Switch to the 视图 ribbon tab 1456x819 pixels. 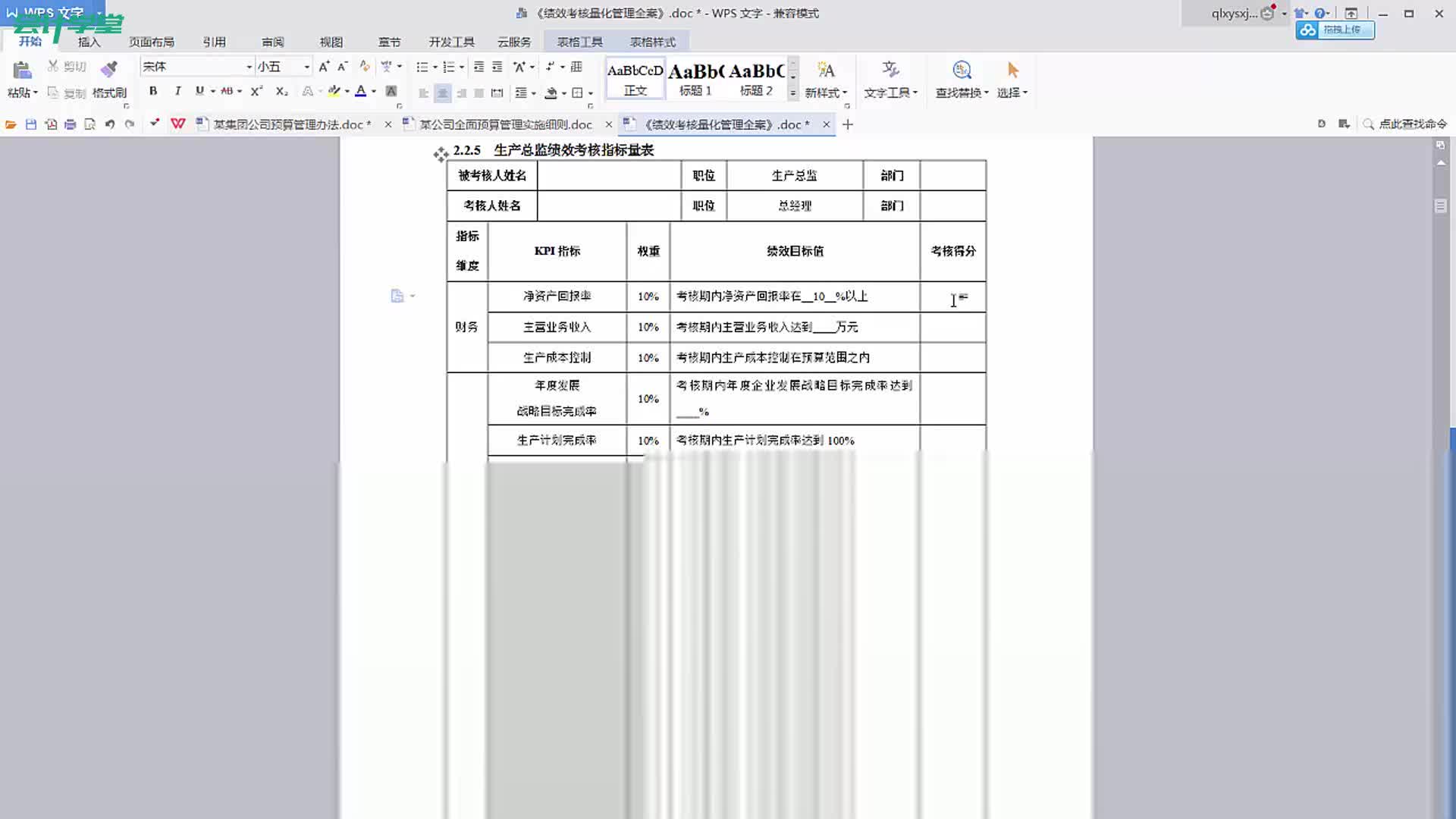pyautogui.click(x=331, y=42)
